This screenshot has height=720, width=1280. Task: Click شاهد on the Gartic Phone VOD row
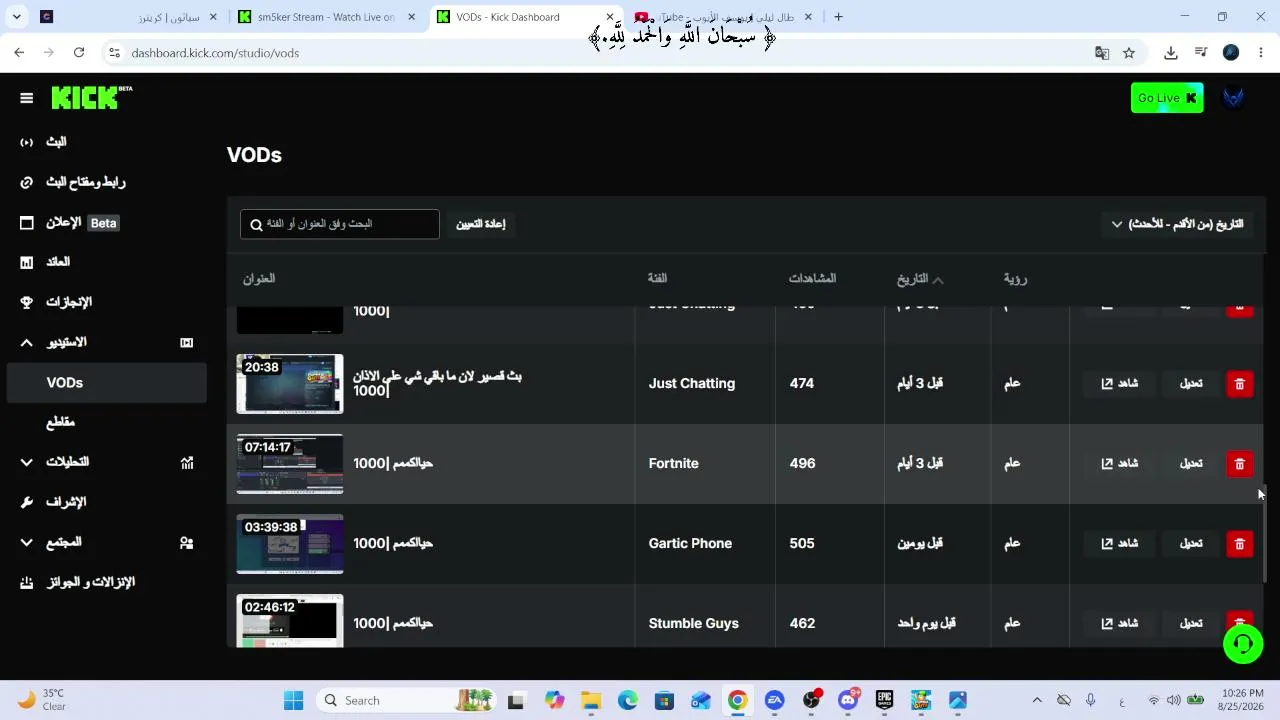[x=1119, y=544]
